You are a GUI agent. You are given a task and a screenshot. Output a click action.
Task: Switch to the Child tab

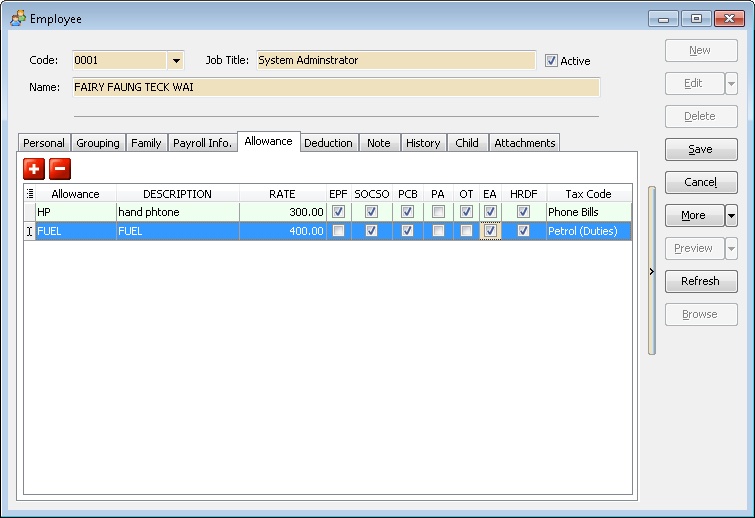point(467,143)
